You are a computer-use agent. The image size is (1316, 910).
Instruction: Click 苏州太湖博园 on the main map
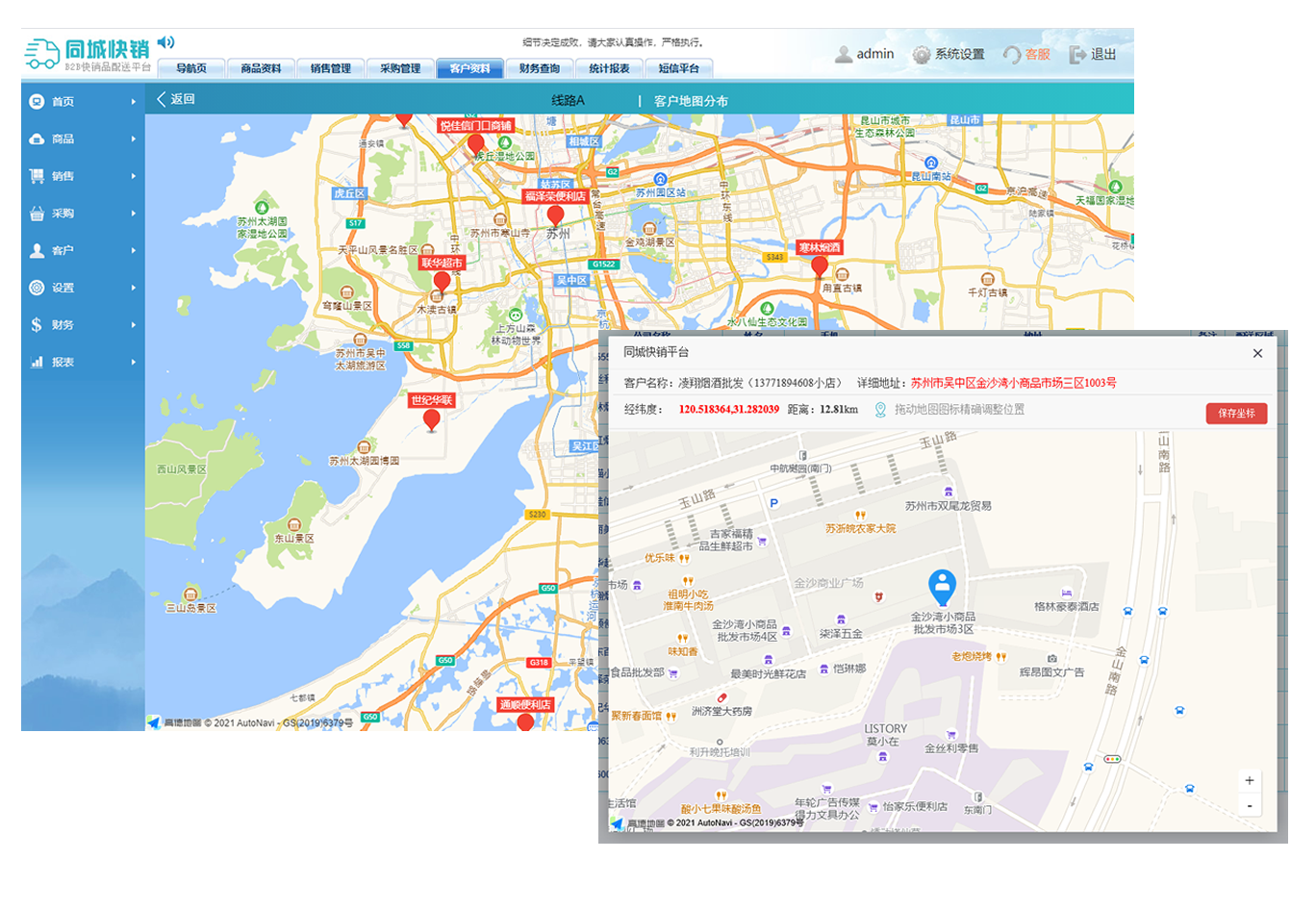pyautogui.click(x=364, y=461)
